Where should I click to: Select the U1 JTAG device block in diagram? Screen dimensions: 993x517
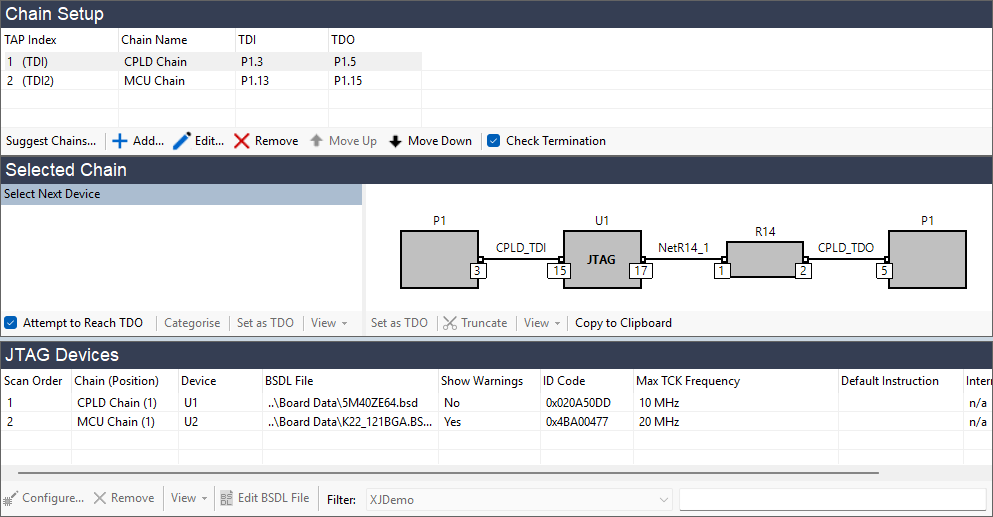pos(602,259)
